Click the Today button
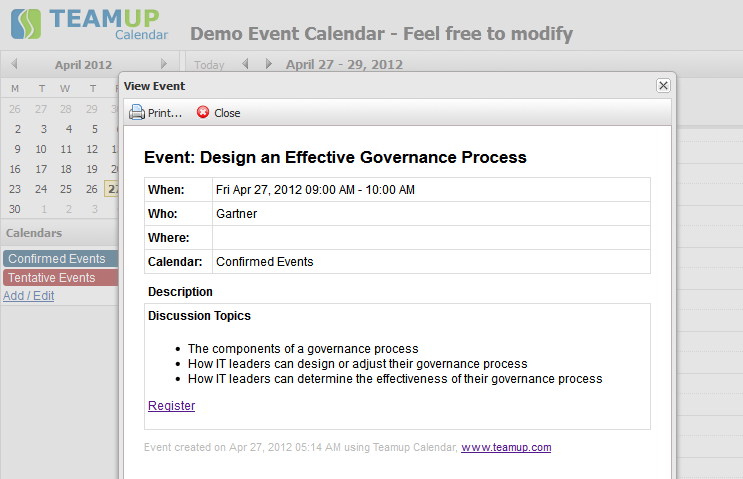The width and height of the screenshot is (743, 479). click(x=209, y=65)
